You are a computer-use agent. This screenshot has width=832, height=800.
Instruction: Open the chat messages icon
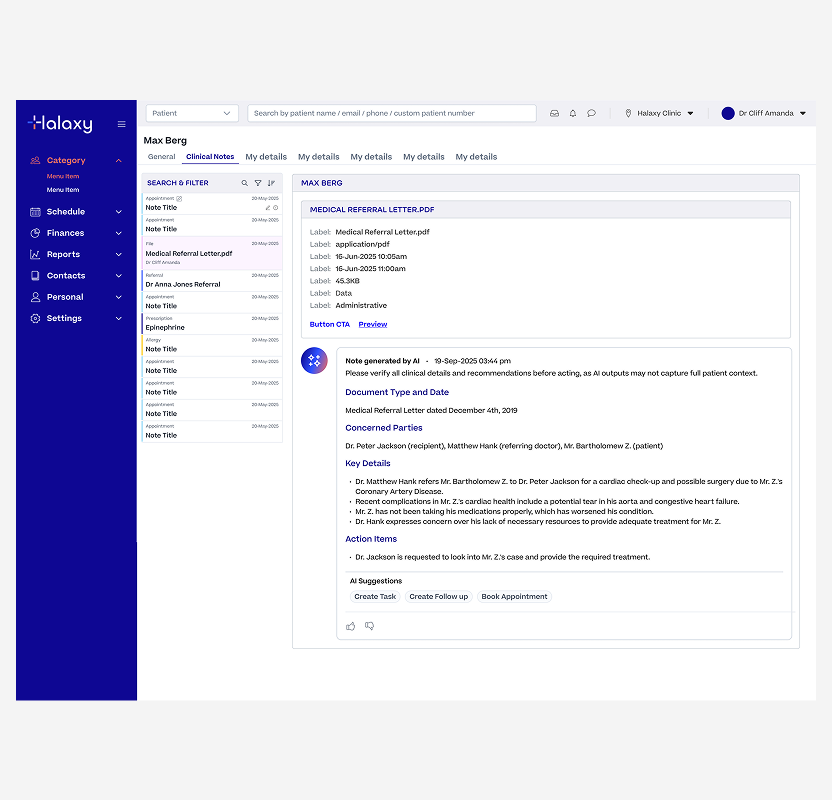point(592,114)
